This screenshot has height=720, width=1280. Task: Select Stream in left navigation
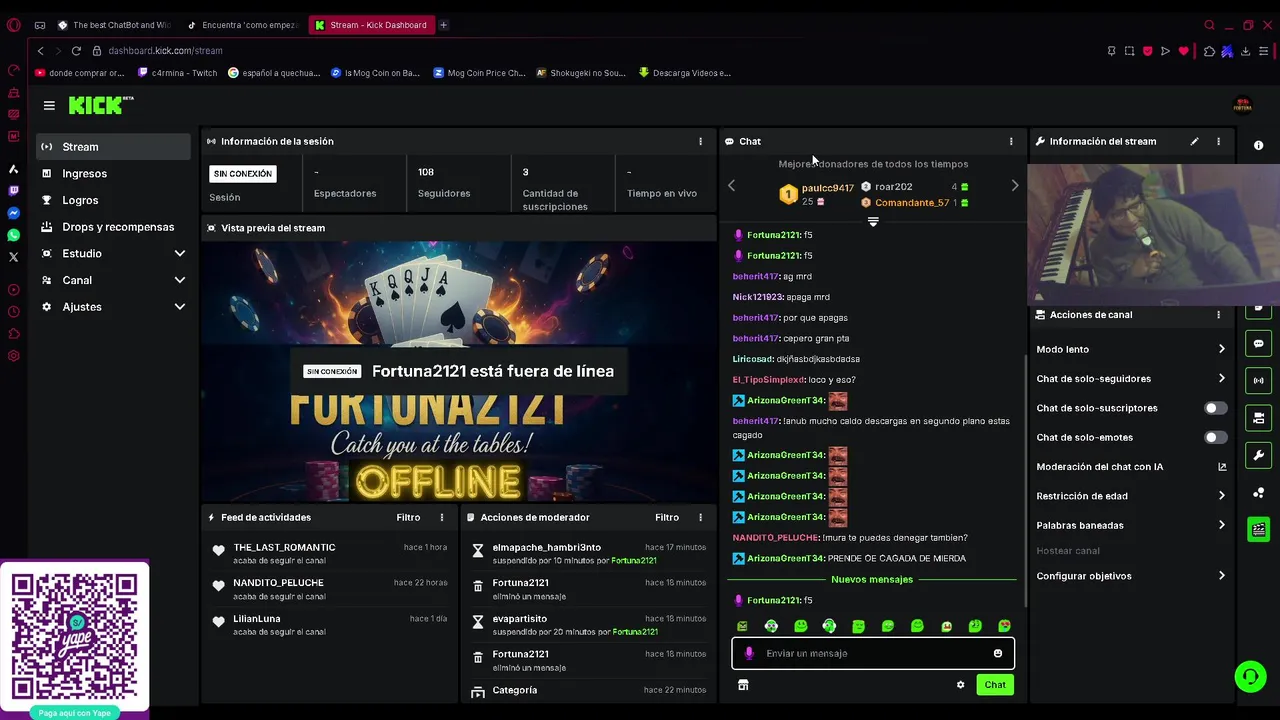point(114,147)
